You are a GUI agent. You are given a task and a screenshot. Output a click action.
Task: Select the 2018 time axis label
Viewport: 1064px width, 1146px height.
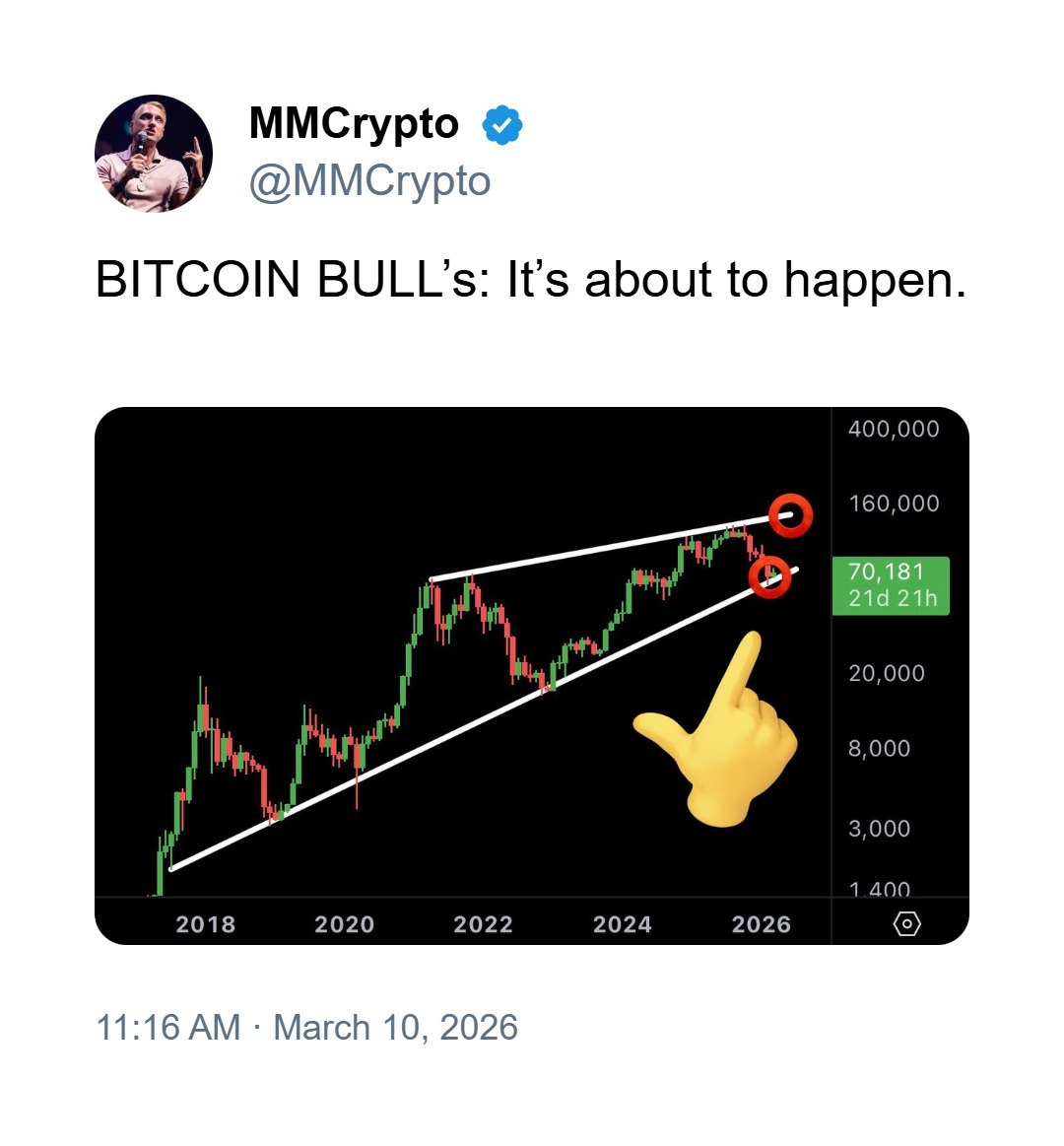click(x=205, y=924)
